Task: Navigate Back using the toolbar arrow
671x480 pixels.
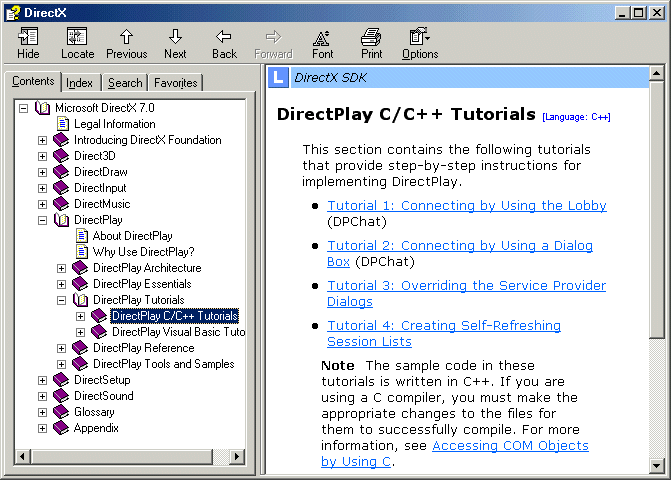Action: (x=224, y=38)
